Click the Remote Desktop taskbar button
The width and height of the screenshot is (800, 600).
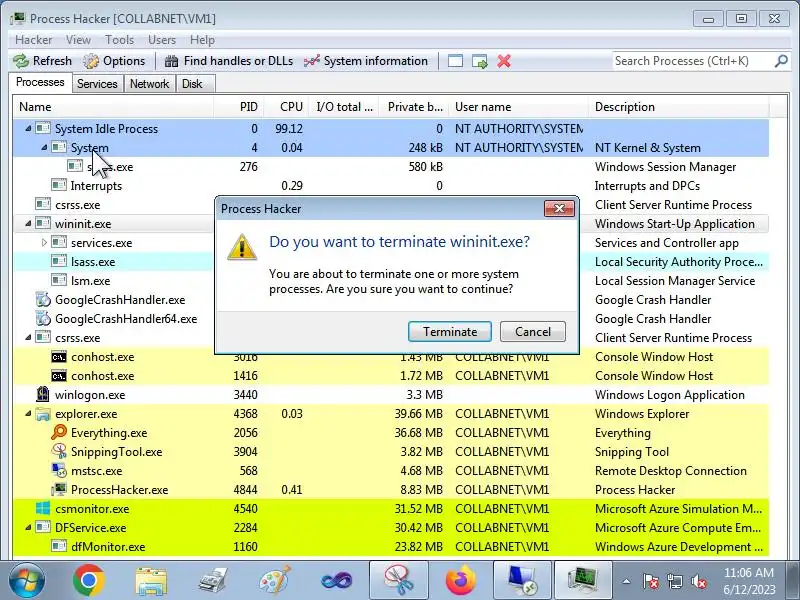[x=522, y=580]
